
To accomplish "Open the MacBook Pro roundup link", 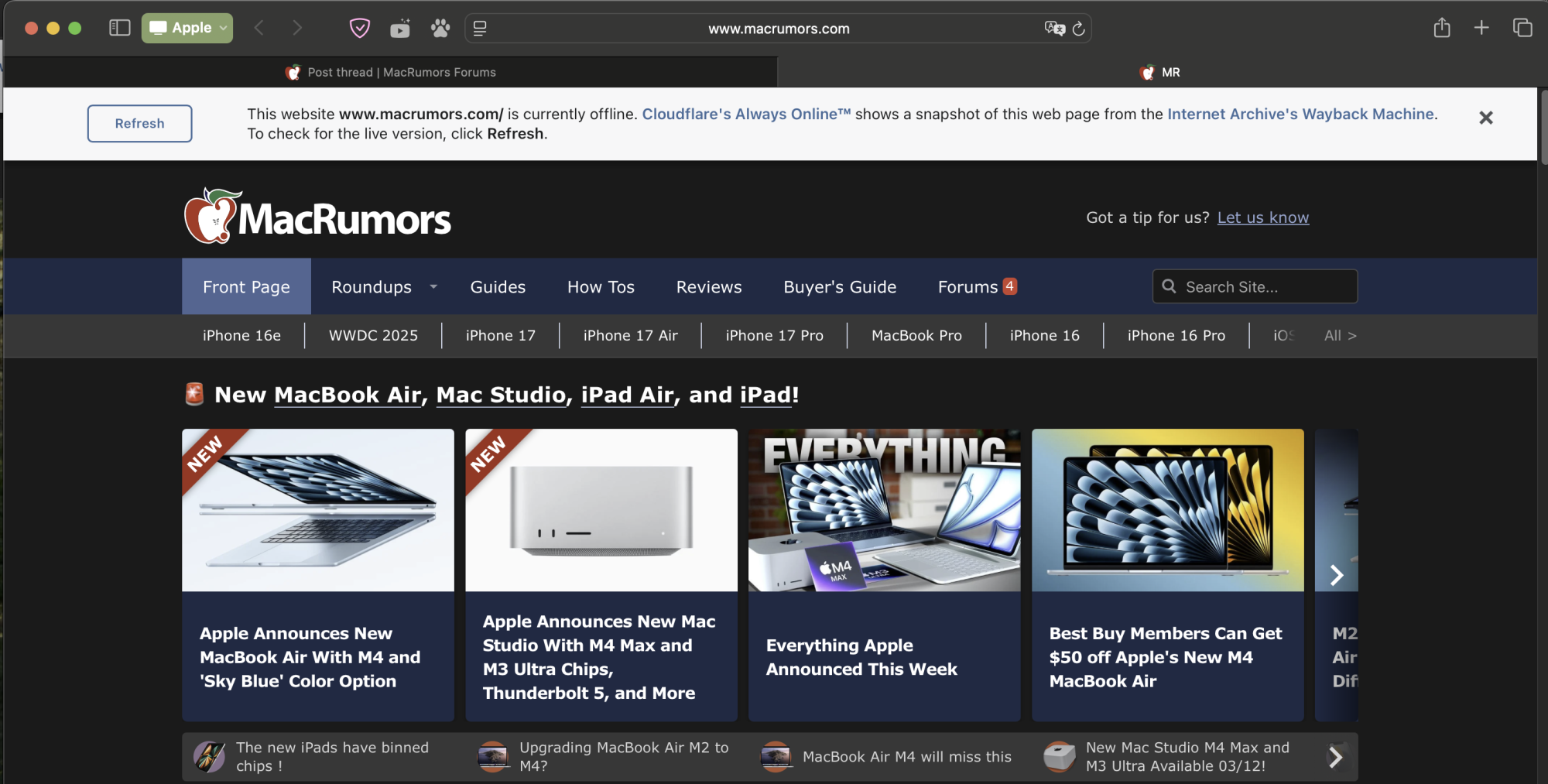I will click(916, 335).
